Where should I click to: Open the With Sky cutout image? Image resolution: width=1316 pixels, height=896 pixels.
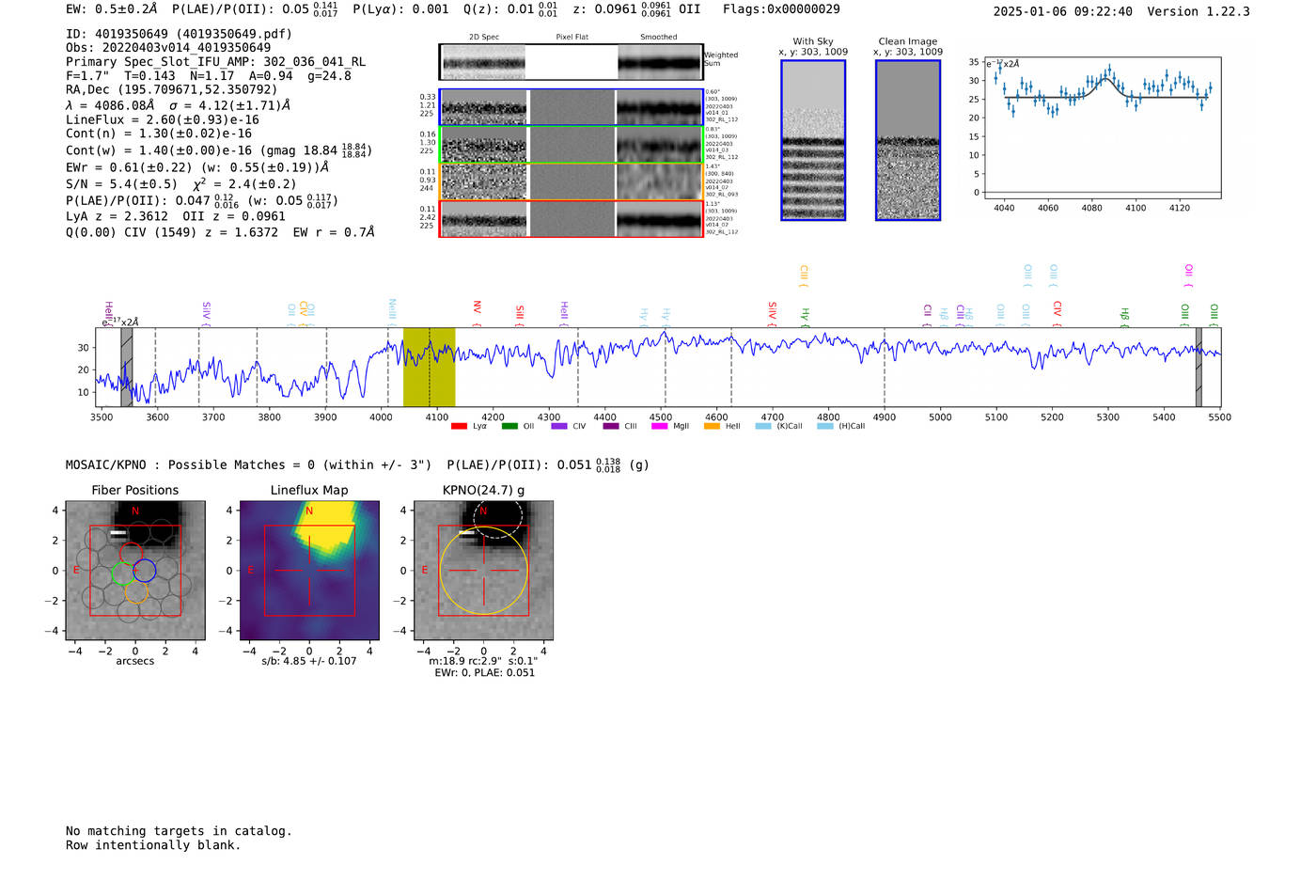[x=813, y=140]
